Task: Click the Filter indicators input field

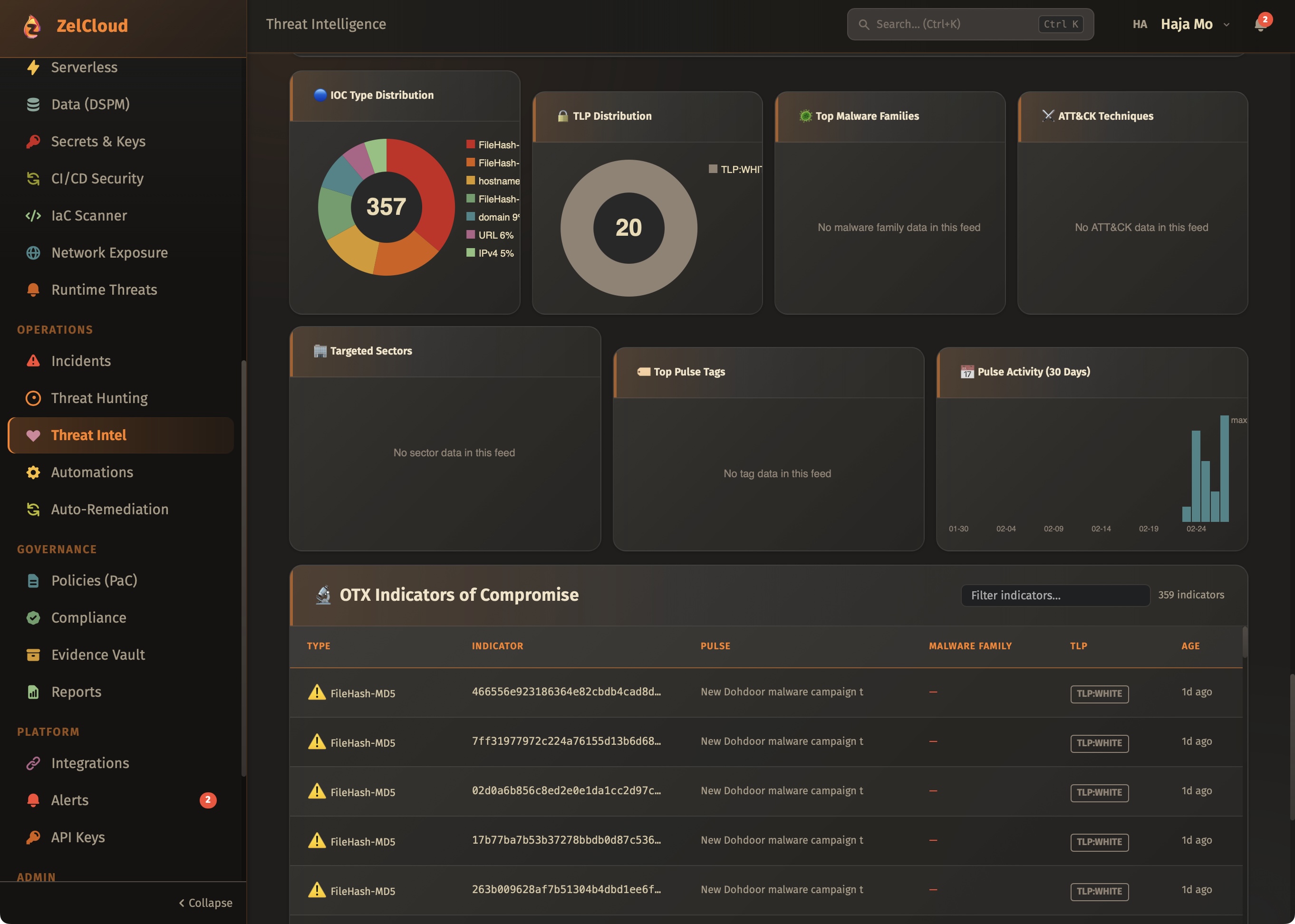Action: click(1054, 595)
